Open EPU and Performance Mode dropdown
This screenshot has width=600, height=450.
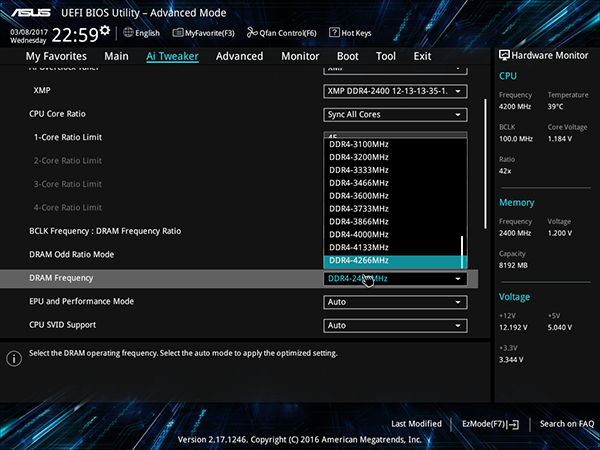pos(395,302)
